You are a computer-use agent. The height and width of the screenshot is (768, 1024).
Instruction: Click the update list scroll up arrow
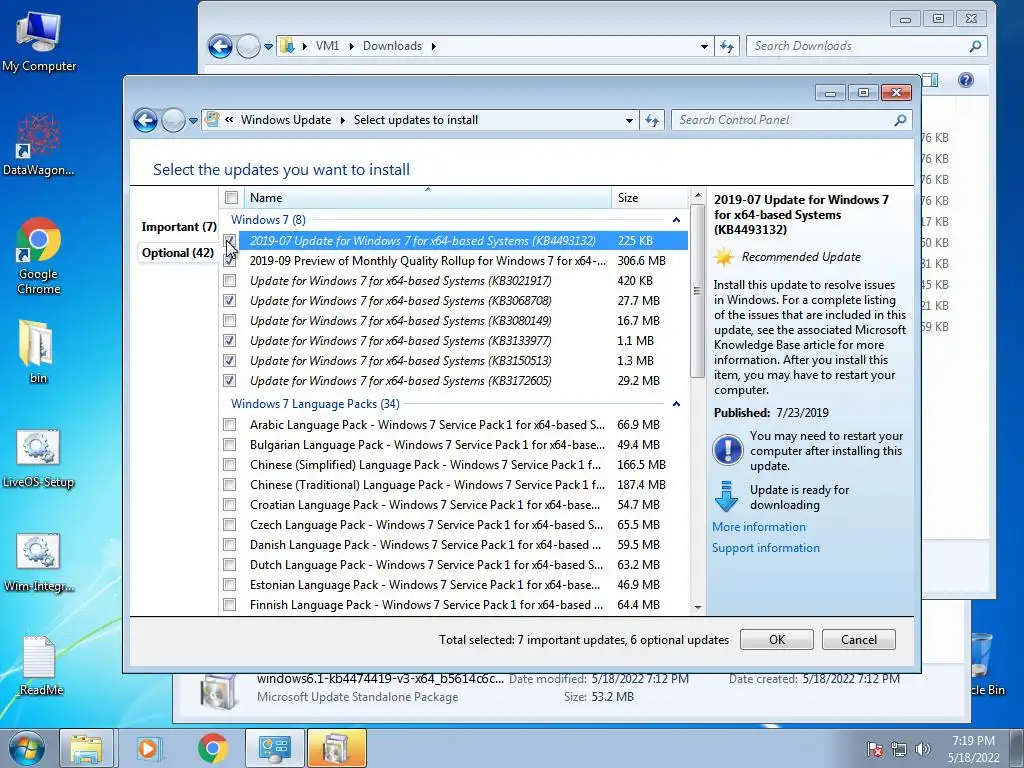697,195
